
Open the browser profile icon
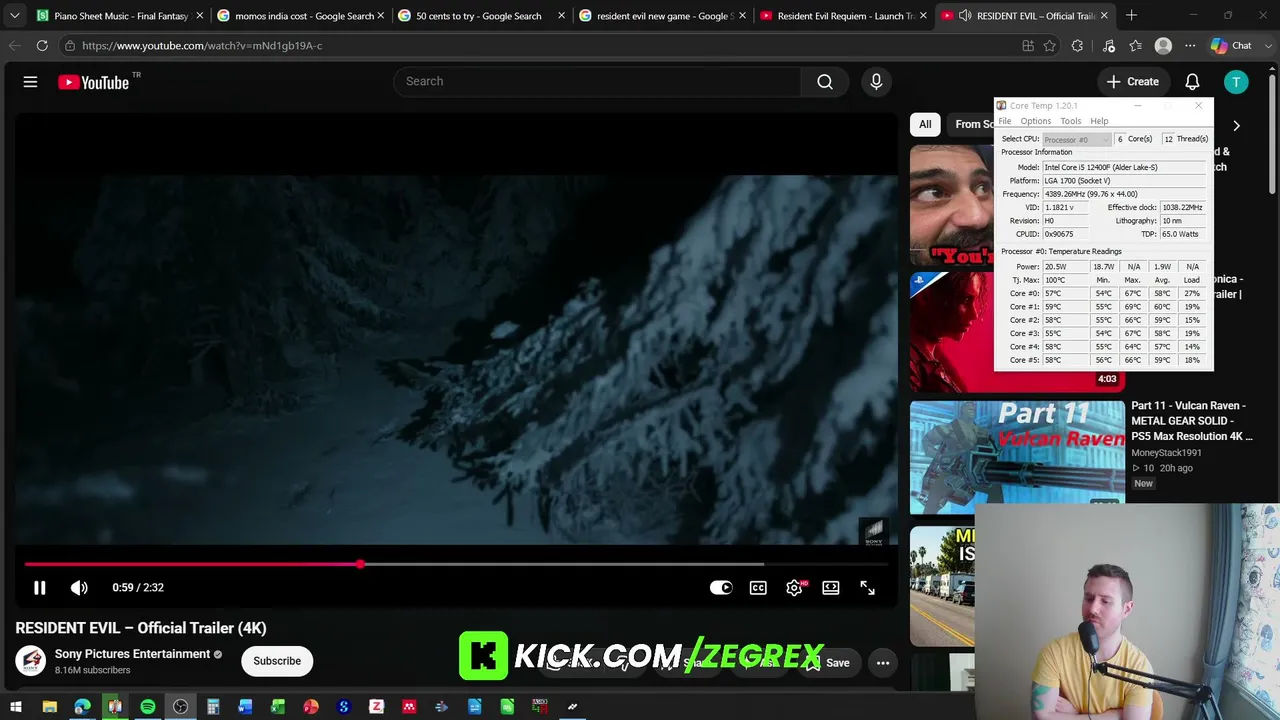point(1163,46)
